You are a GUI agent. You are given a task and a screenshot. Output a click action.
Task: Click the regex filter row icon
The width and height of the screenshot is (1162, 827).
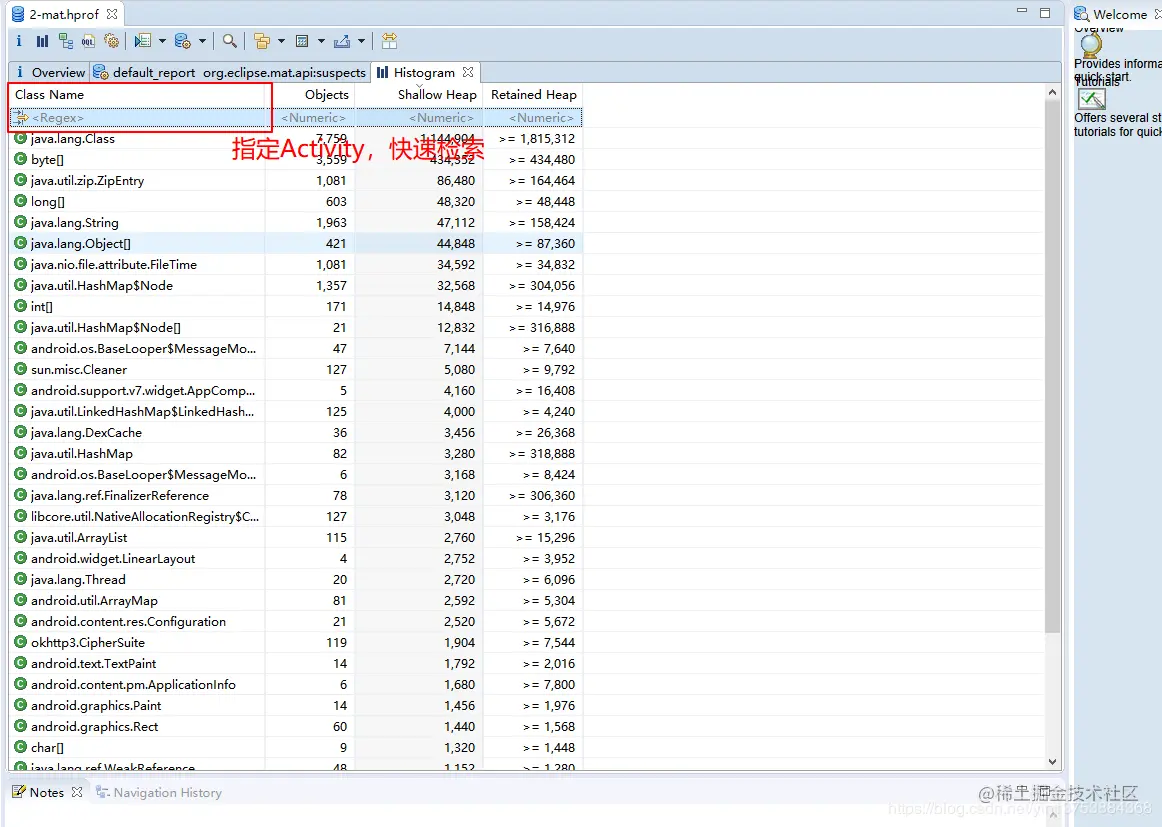click(x=21, y=117)
